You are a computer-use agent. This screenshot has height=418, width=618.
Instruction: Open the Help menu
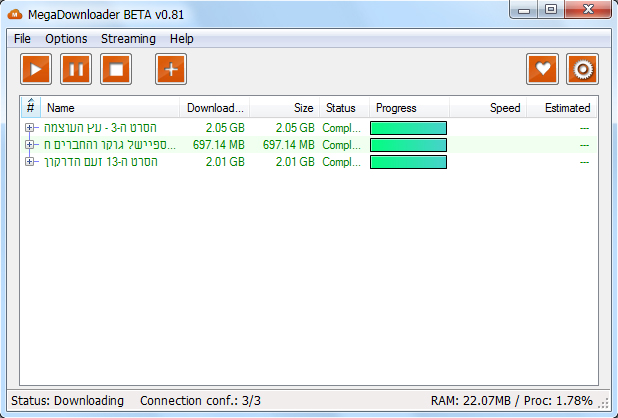(x=182, y=39)
